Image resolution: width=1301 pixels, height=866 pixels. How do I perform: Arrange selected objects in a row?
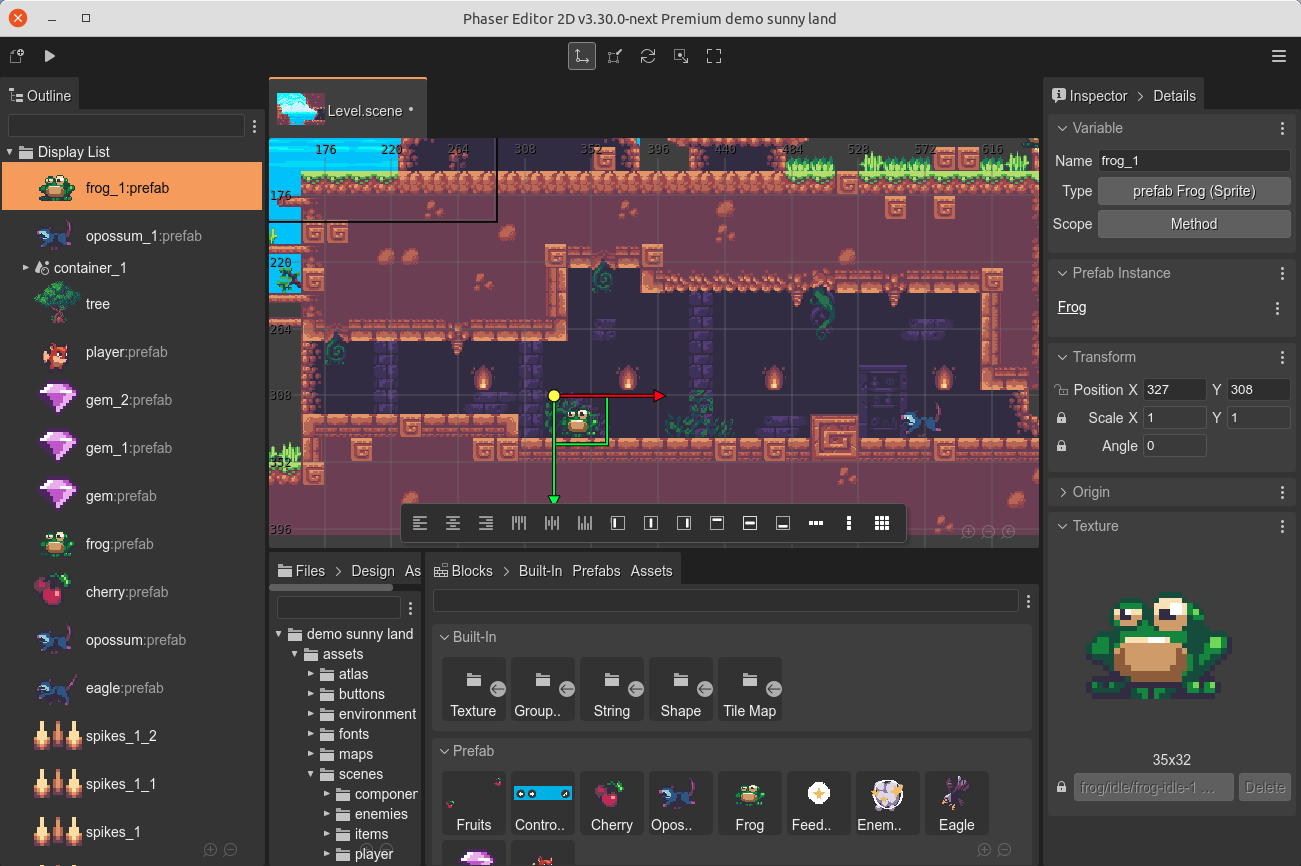pos(816,523)
